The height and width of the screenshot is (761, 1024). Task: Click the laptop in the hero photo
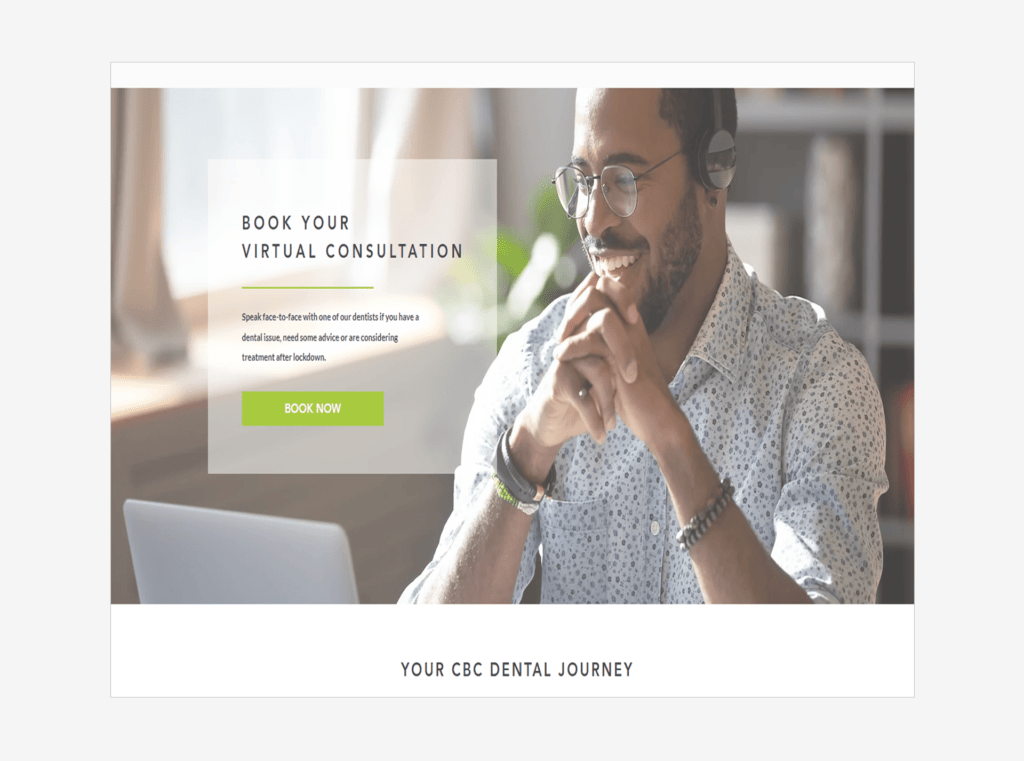240,552
